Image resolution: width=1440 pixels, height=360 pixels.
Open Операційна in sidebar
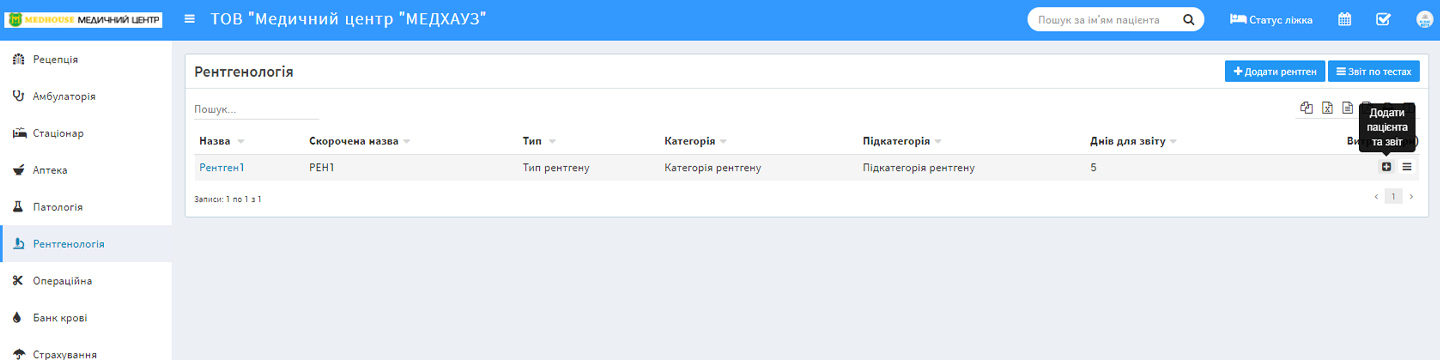click(86, 281)
